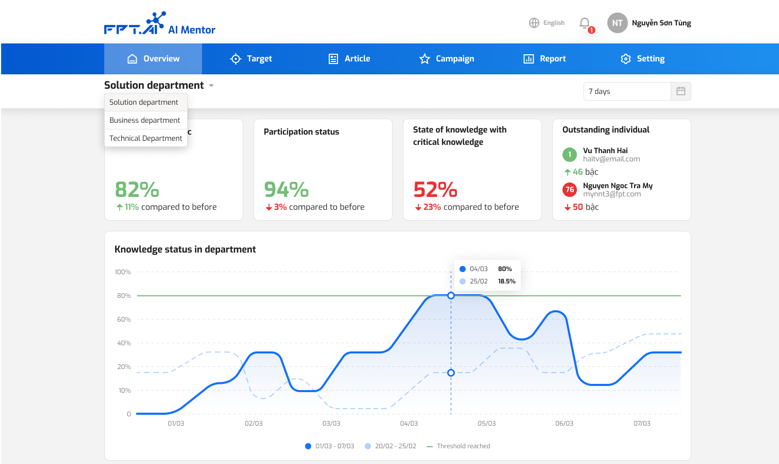Open the notifications bell
779x464 pixels.
click(585, 23)
